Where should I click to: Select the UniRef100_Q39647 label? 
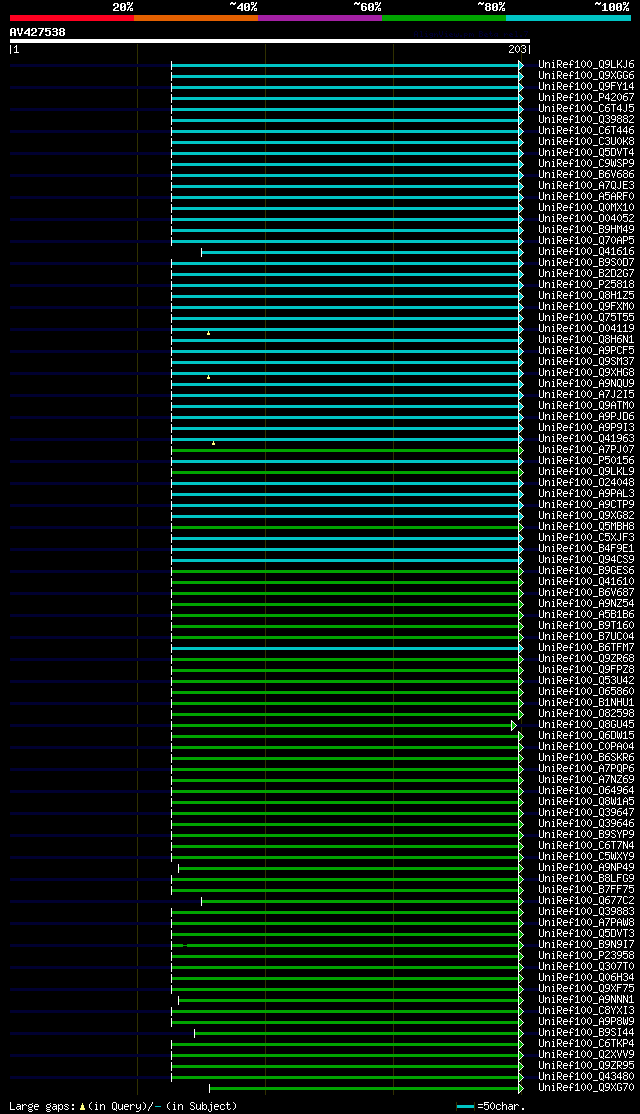tap(586, 813)
